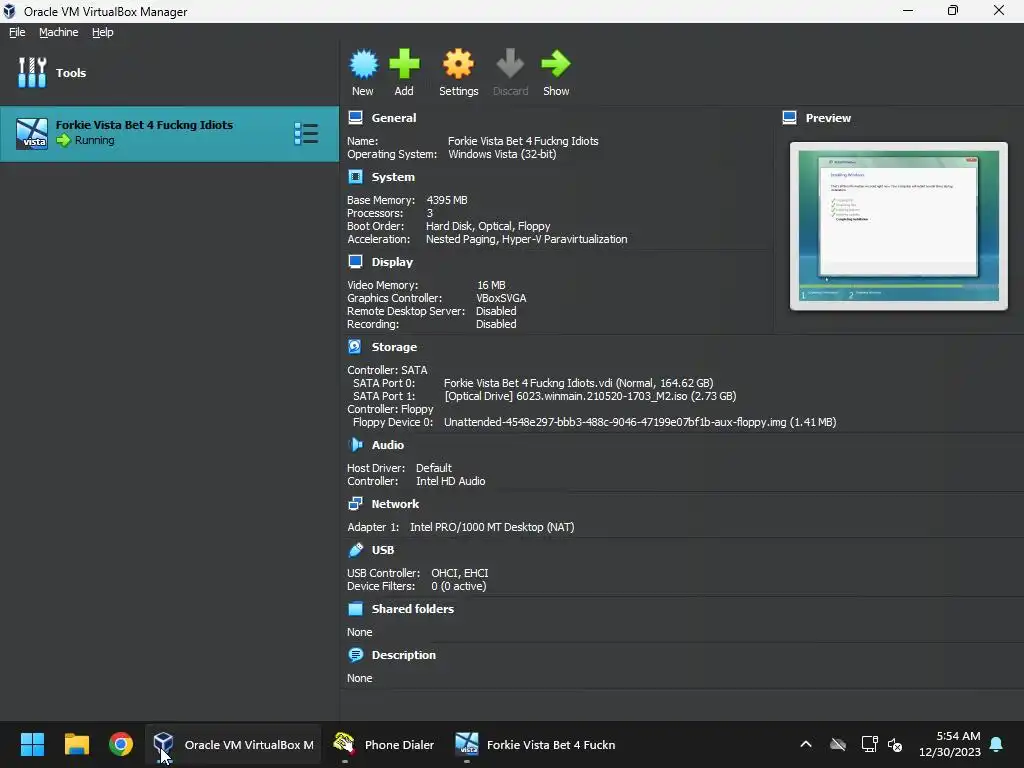Image resolution: width=1024 pixels, height=768 pixels.
Task: Click the Tools wrench-and-screwdriver icon
Action: click(x=32, y=72)
